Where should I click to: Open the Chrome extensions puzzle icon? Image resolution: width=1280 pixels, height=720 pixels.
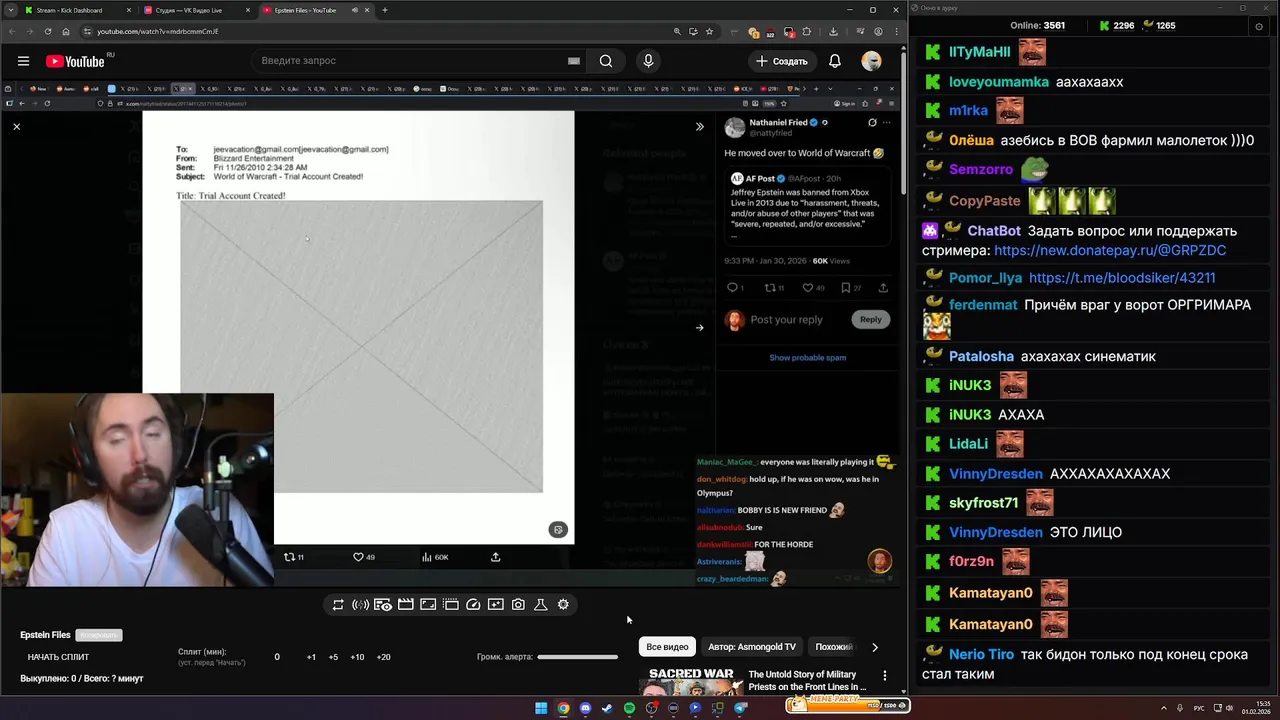point(806,32)
